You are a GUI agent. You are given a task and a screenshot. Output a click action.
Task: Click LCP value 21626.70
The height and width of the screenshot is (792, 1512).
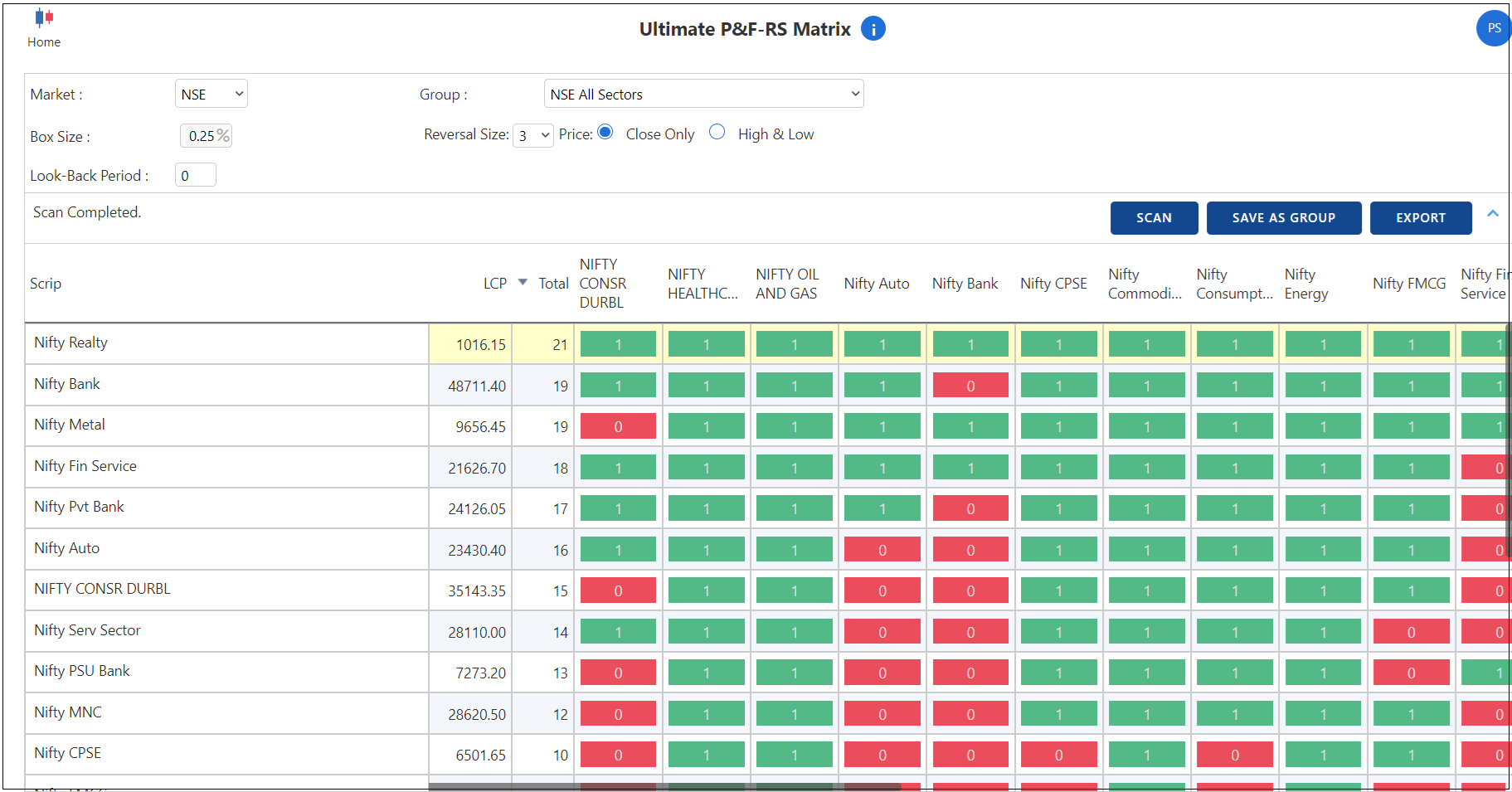tap(477, 469)
